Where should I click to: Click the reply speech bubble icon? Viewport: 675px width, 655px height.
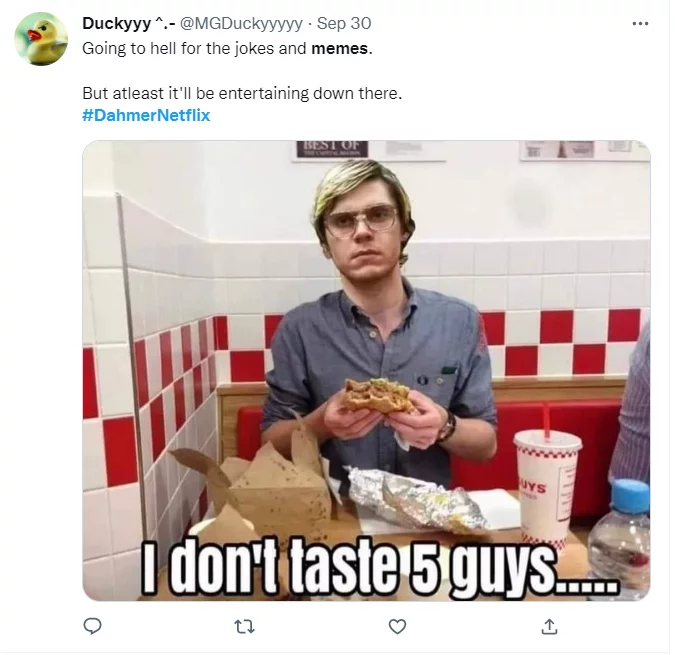(93, 626)
